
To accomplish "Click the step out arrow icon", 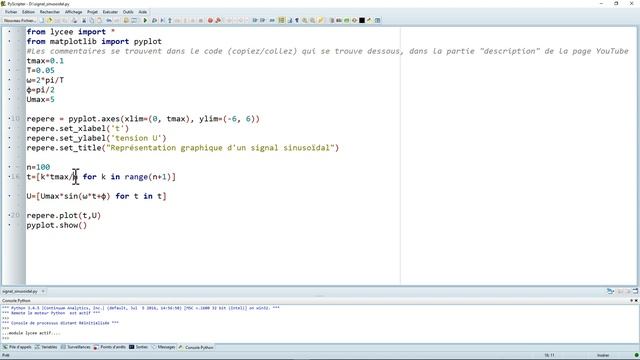I will click(170, 20).
